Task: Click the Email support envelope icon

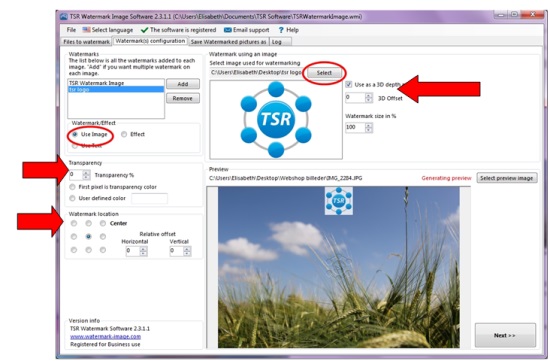Action: click(x=228, y=30)
